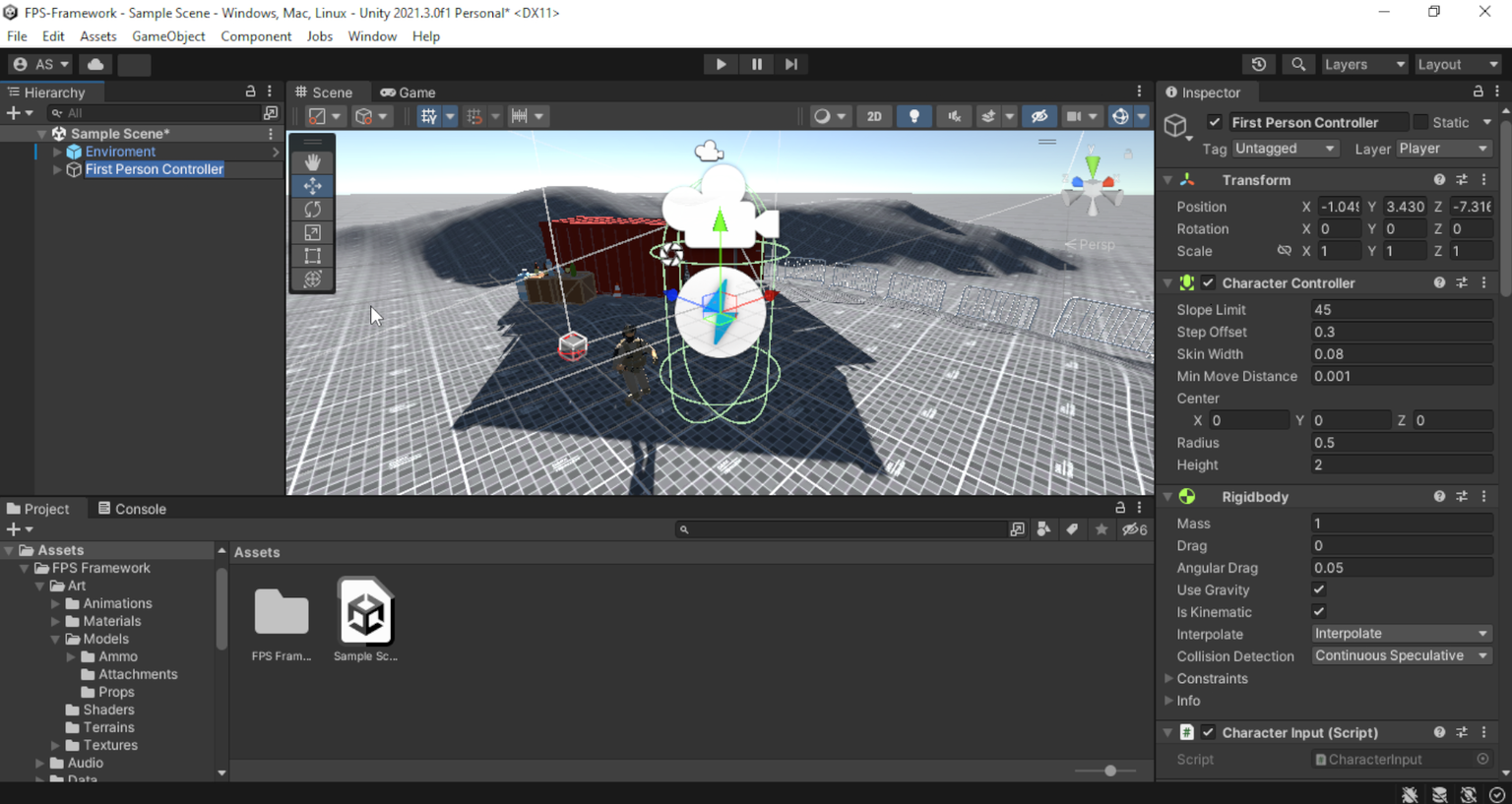Screen dimensions: 1512x804
Task: Adjust the asset icon size slider
Action: pyautogui.click(x=1109, y=771)
